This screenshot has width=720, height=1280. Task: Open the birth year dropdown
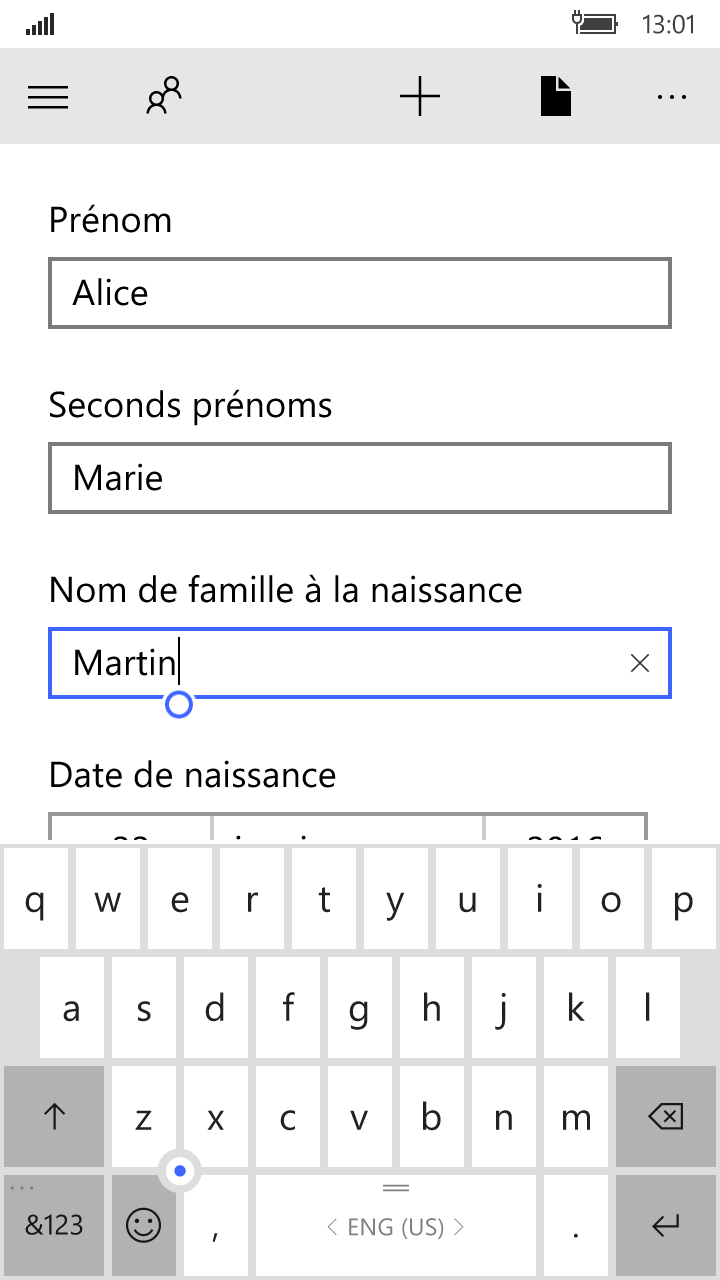click(566, 828)
